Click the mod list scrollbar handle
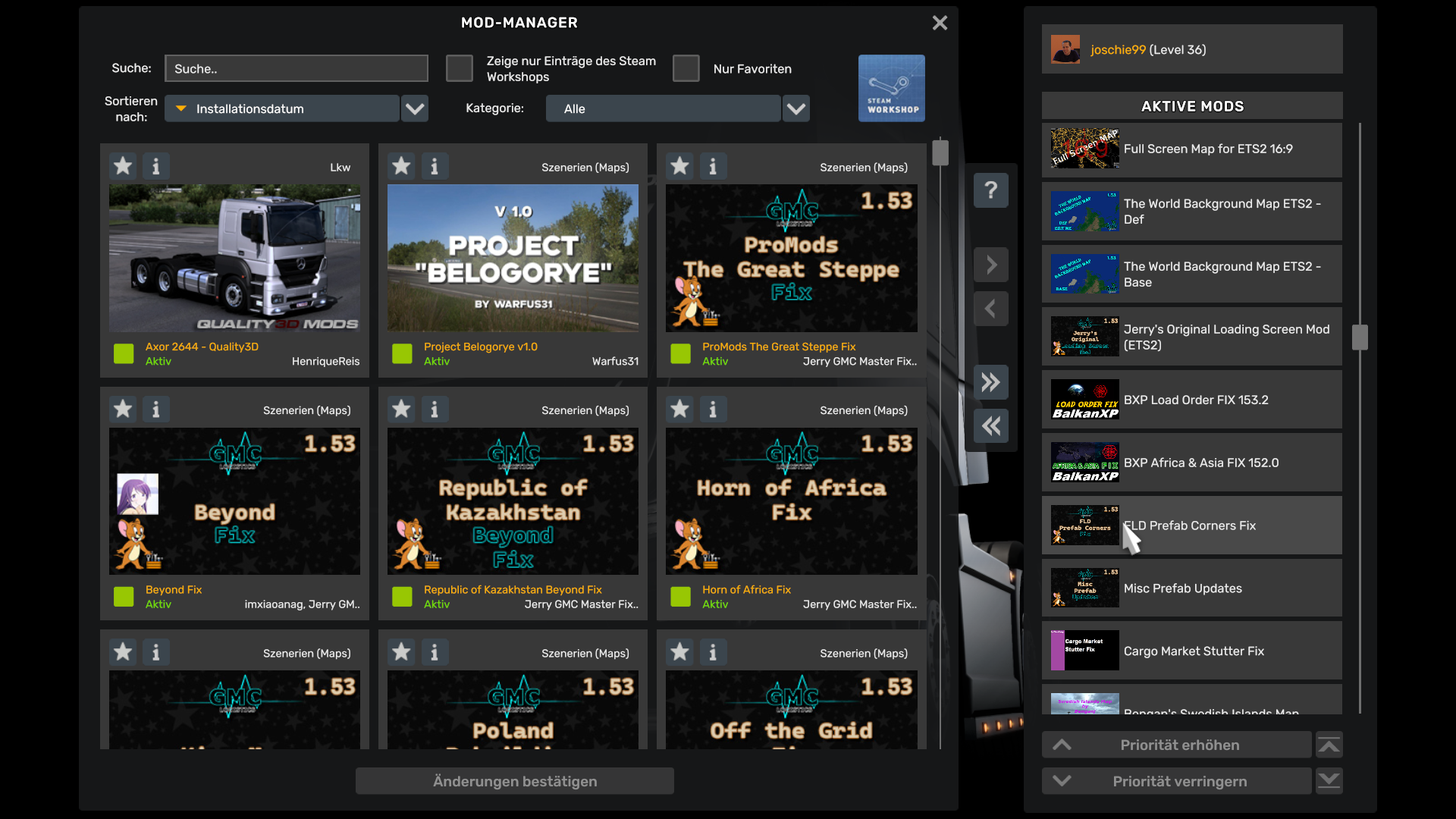Screen dimensions: 1456x819 tap(940, 152)
